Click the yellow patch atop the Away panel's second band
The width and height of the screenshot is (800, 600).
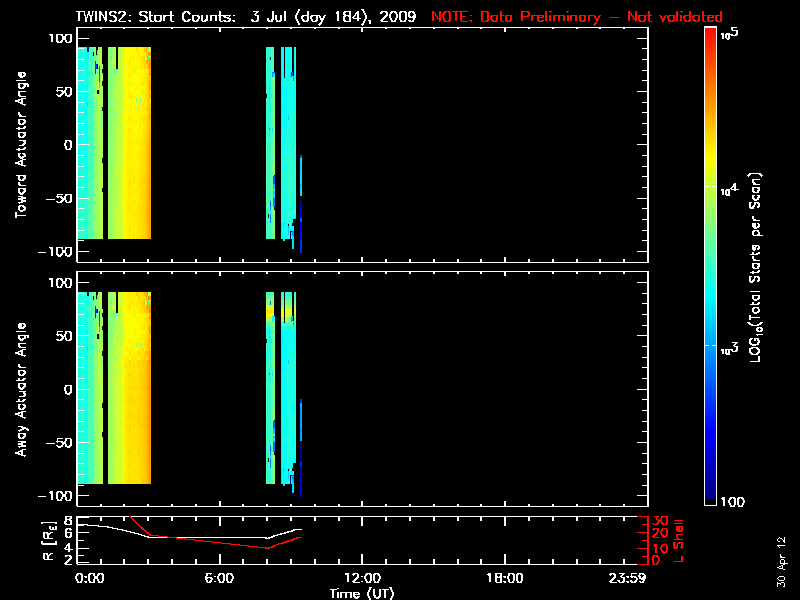(x=270, y=312)
